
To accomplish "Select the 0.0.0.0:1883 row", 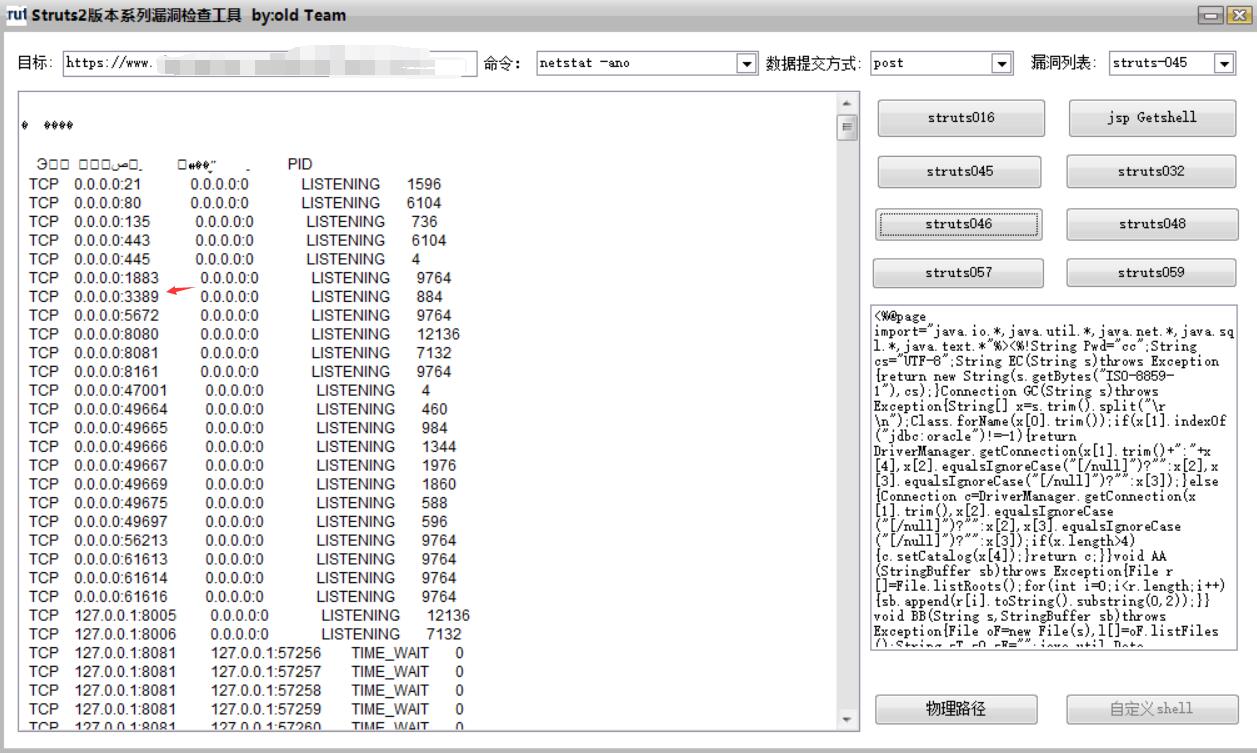I will click(x=240, y=278).
